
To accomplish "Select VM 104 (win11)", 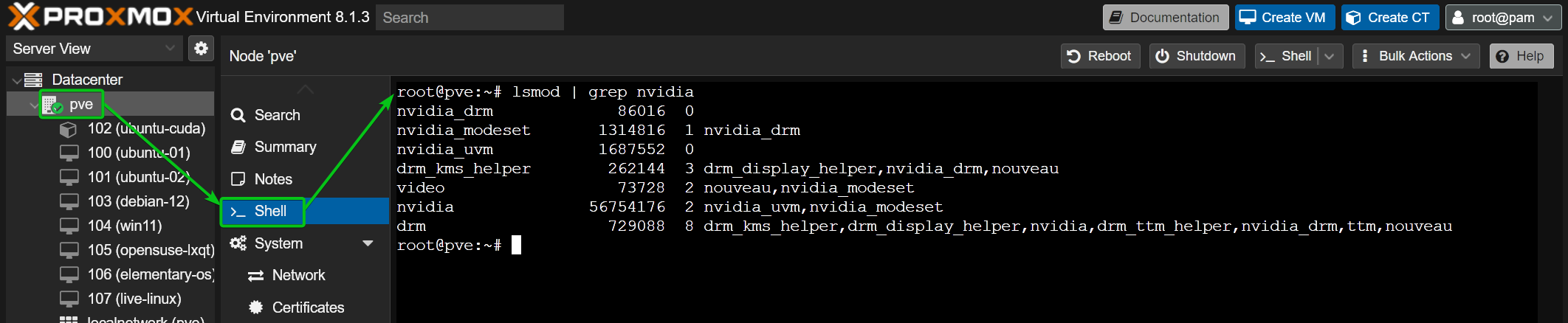I will click(x=111, y=226).
